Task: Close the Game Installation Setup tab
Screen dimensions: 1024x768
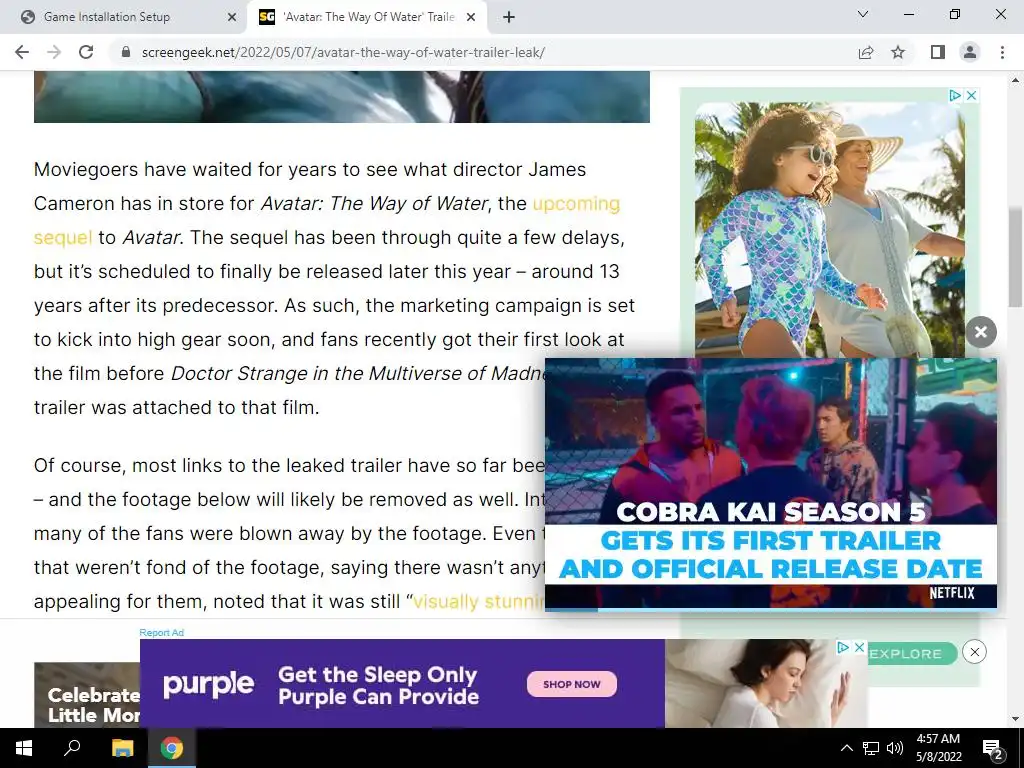Action: point(232,17)
